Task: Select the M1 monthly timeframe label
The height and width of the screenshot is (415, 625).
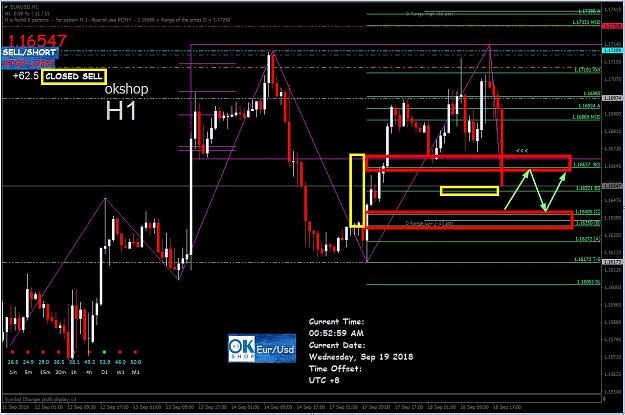Action: point(136,372)
